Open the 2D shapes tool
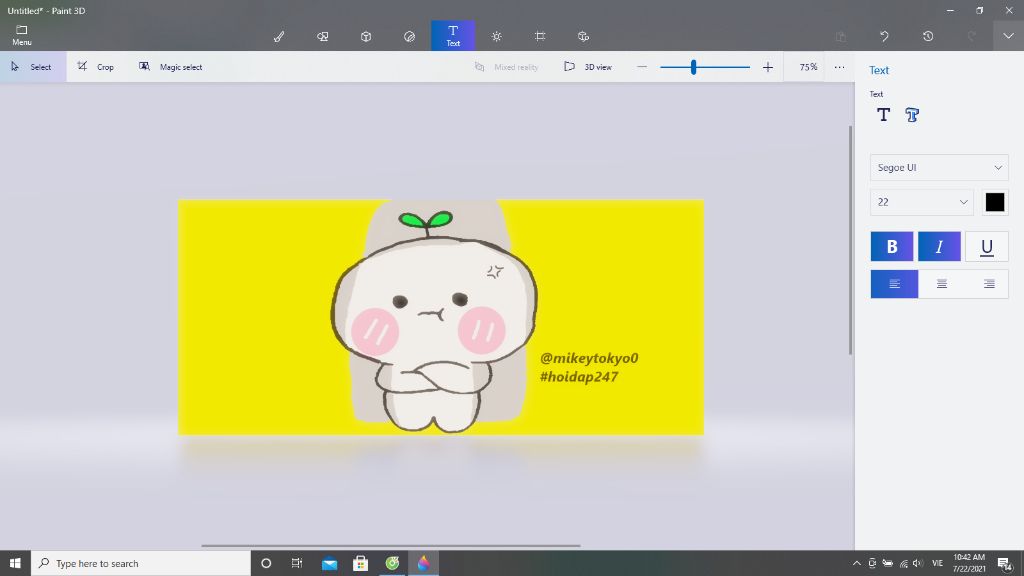This screenshot has width=1024, height=576. click(x=323, y=37)
